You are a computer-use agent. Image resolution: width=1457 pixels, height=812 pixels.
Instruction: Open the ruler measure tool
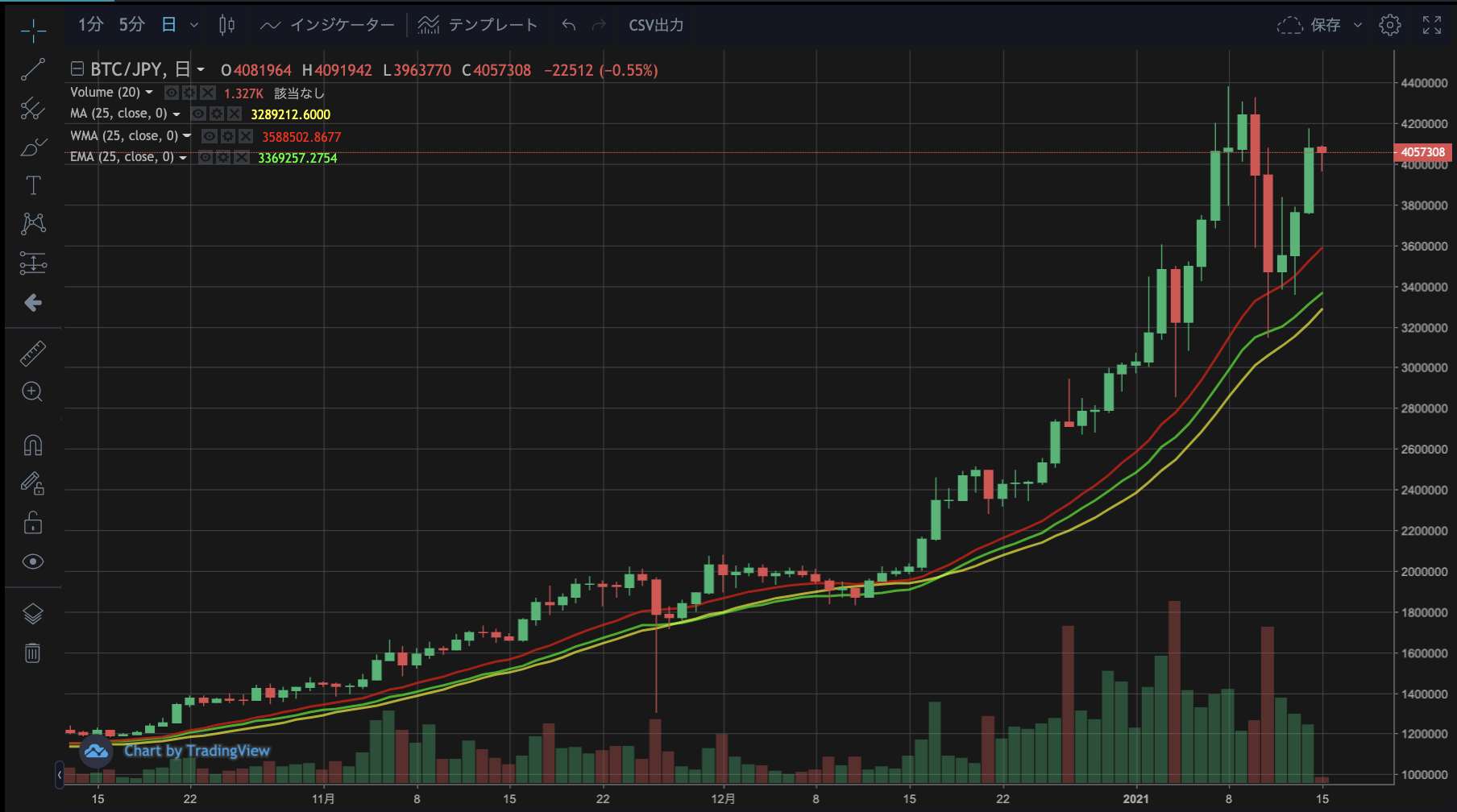[x=32, y=354]
